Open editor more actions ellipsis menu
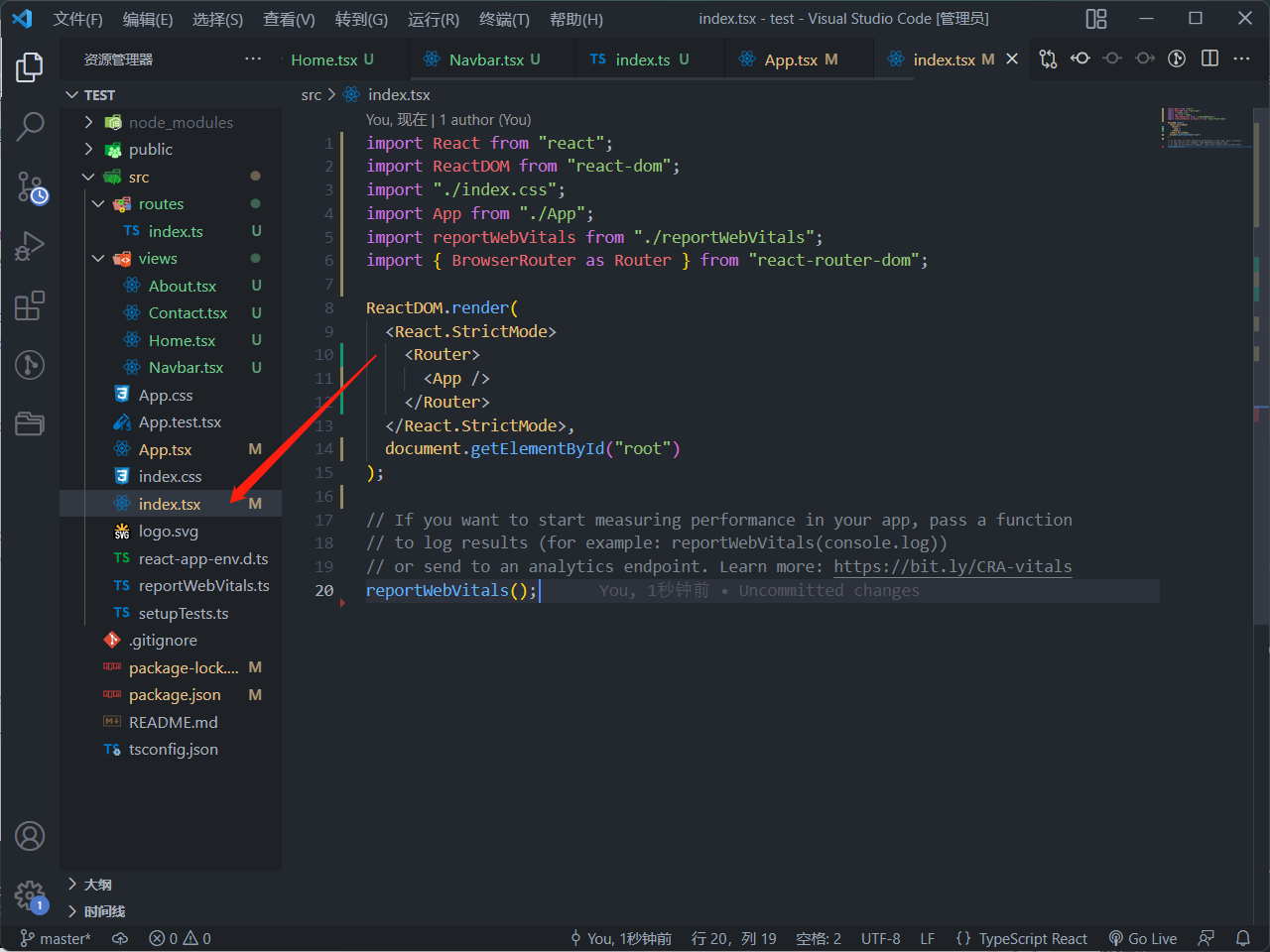1270x952 pixels. click(x=1241, y=59)
